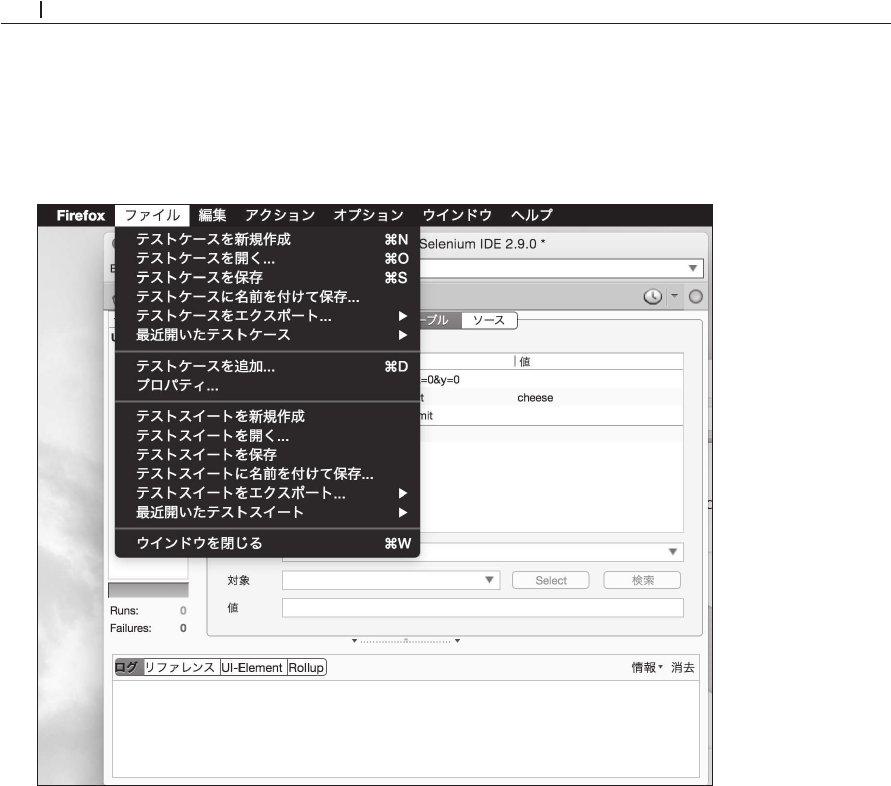Open the command dropdown arrow

673,552
